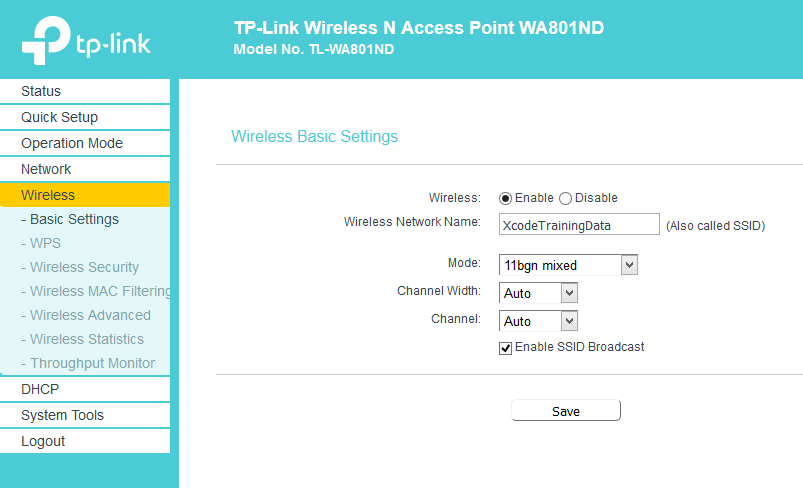Expand the Channel dropdown
Screen dimensions: 803x488
click(x=538, y=321)
